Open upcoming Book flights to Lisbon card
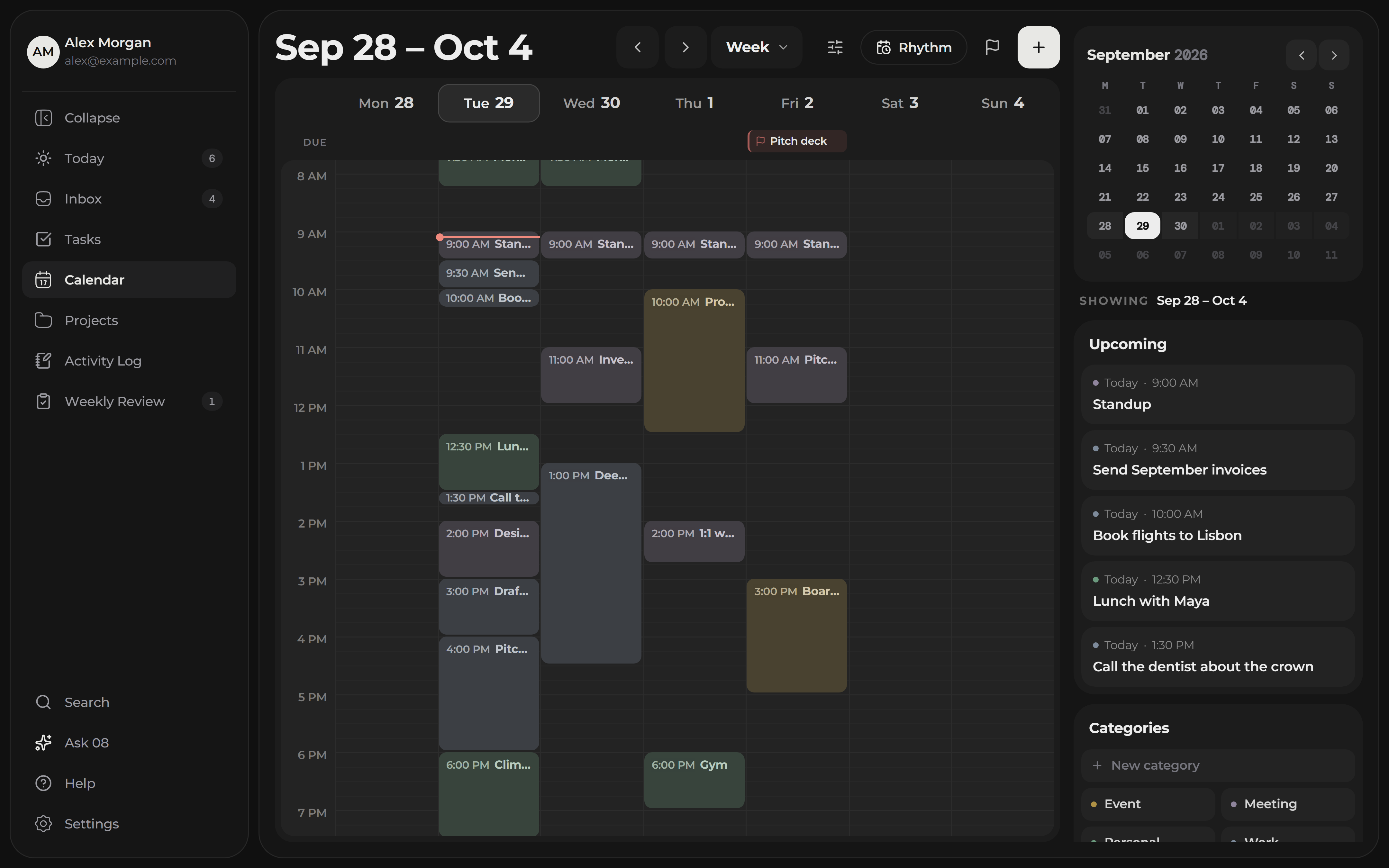The height and width of the screenshot is (868, 1389). pyautogui.click(x=1218, y=525)
